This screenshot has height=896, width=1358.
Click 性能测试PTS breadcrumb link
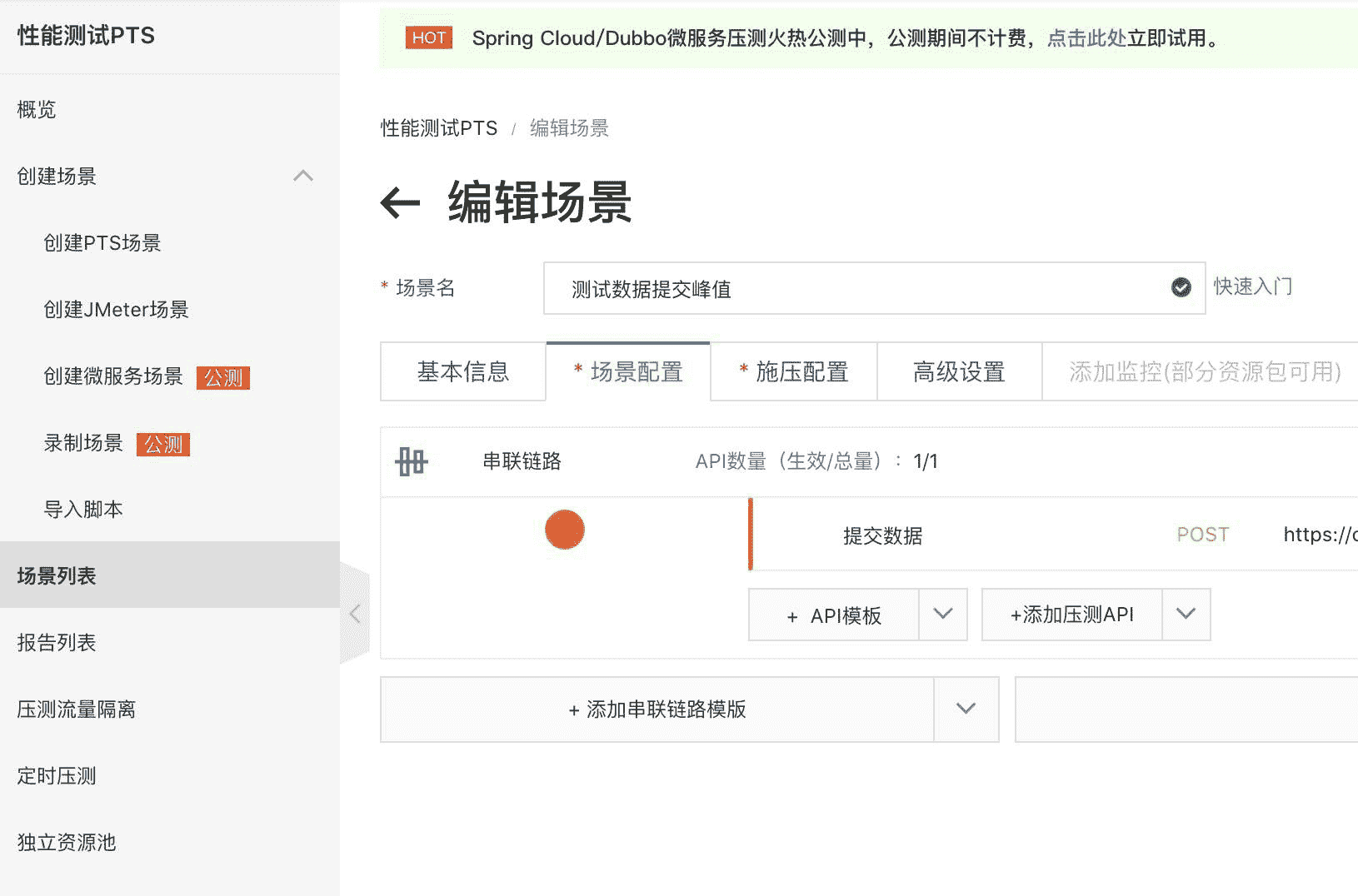439,128
